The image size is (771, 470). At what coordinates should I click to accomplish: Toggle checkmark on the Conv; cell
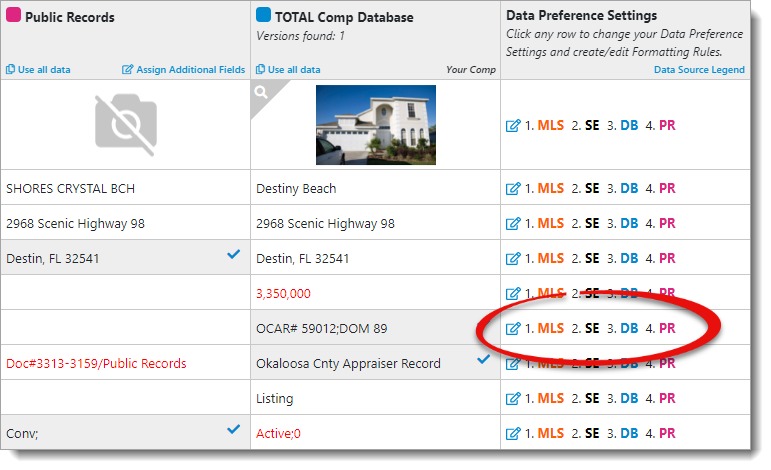(233, 429)
